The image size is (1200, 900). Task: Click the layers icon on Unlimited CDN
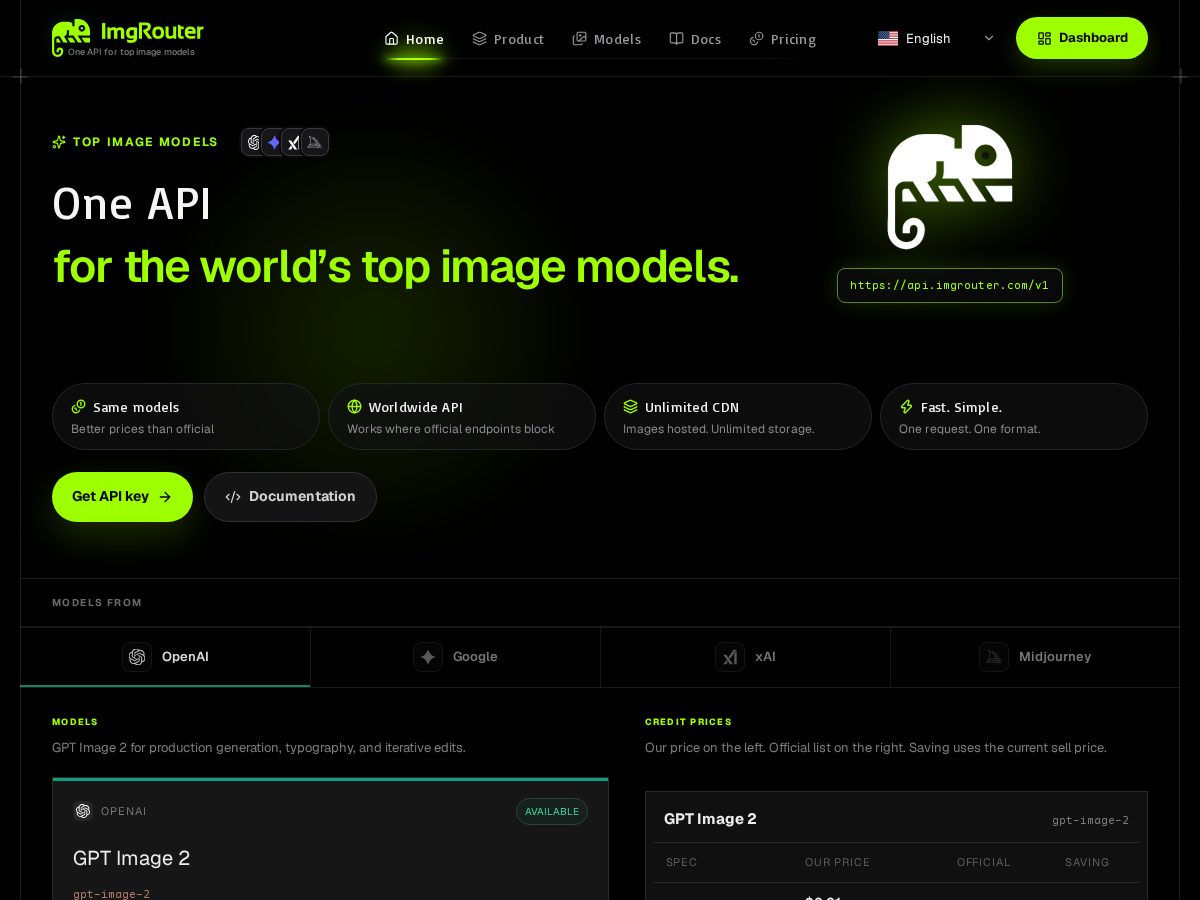(x=630, y=407)
